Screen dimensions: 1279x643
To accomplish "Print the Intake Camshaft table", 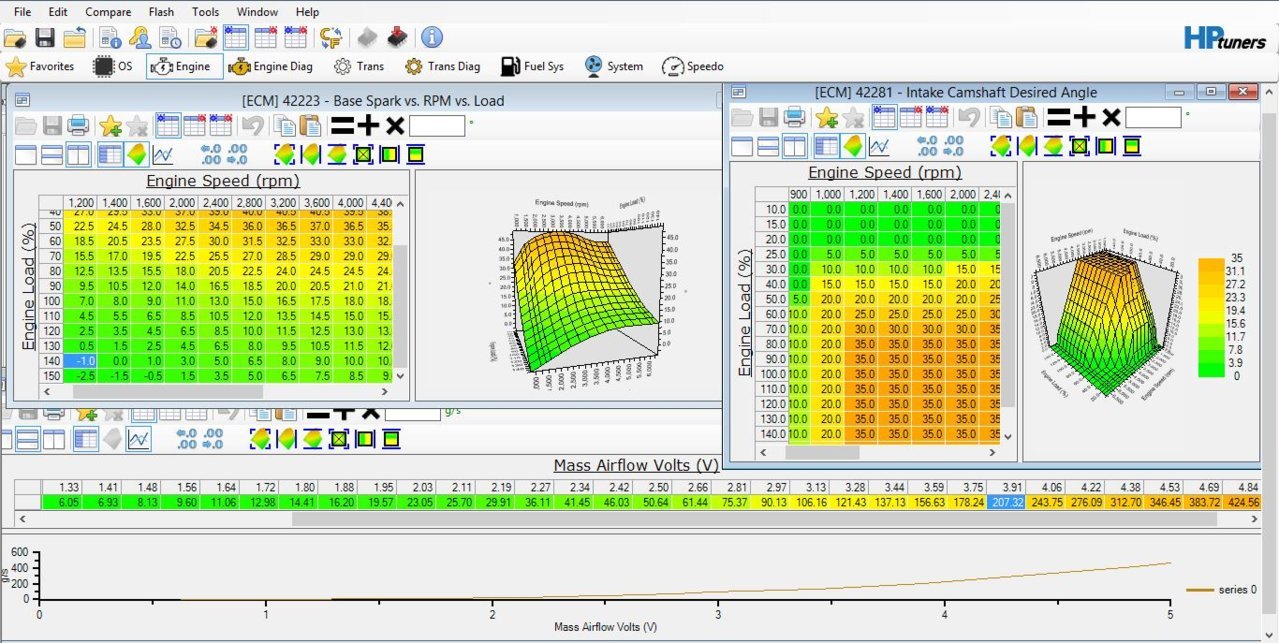I will coord(795,117).
